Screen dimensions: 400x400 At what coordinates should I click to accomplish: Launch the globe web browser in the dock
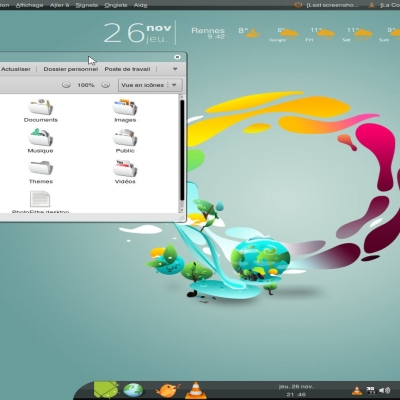click(x=133, y=390)
